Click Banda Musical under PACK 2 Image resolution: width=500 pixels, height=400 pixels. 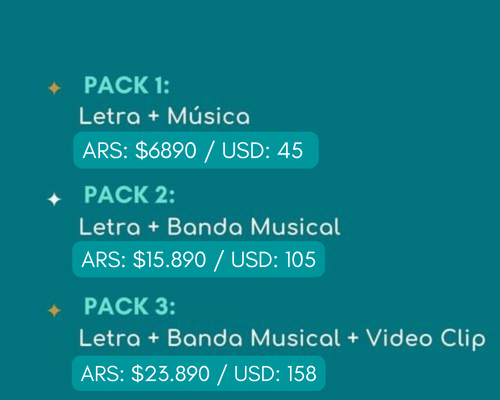[254, 227]
